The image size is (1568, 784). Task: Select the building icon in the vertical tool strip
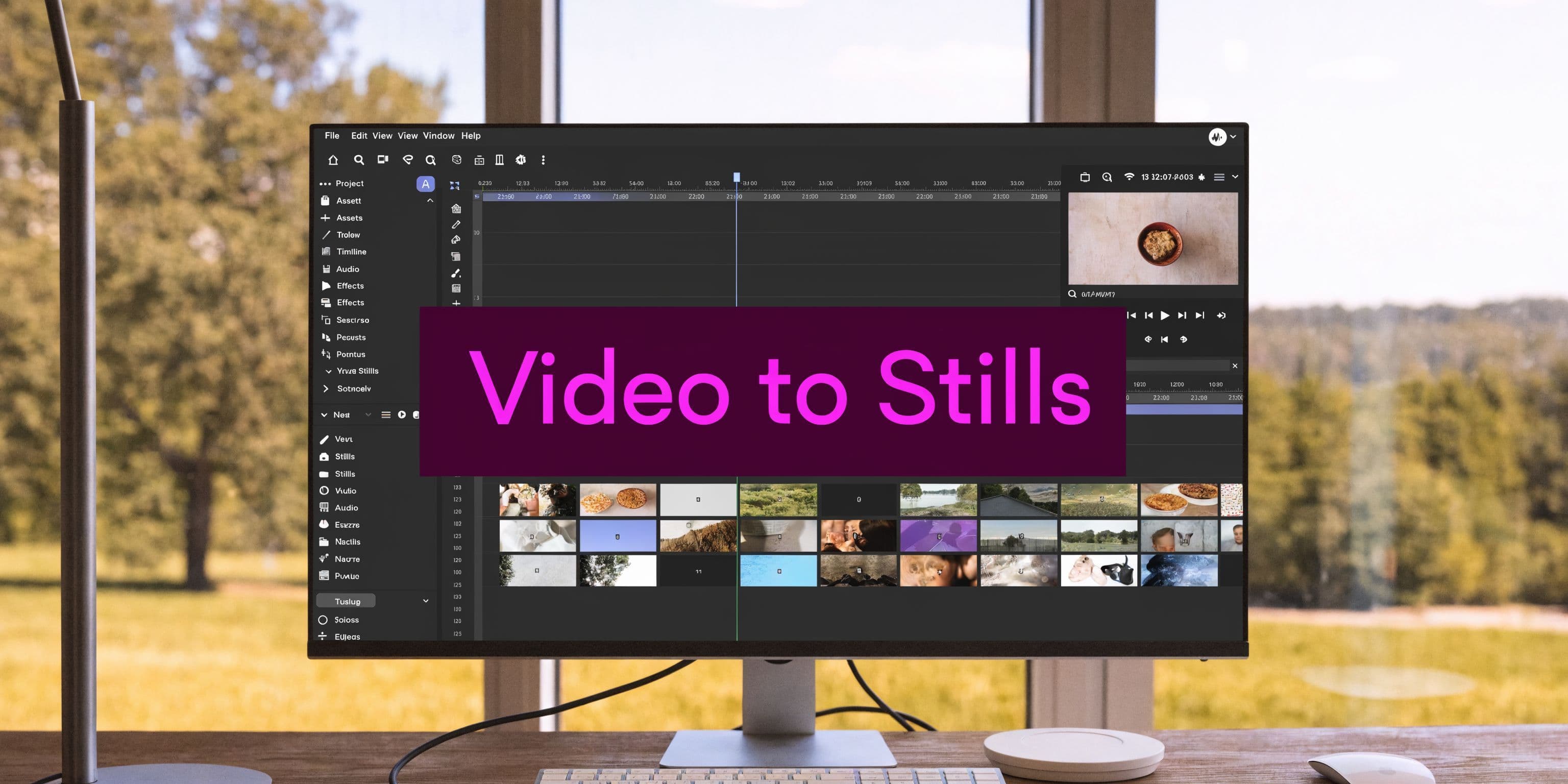pos(456,209)
